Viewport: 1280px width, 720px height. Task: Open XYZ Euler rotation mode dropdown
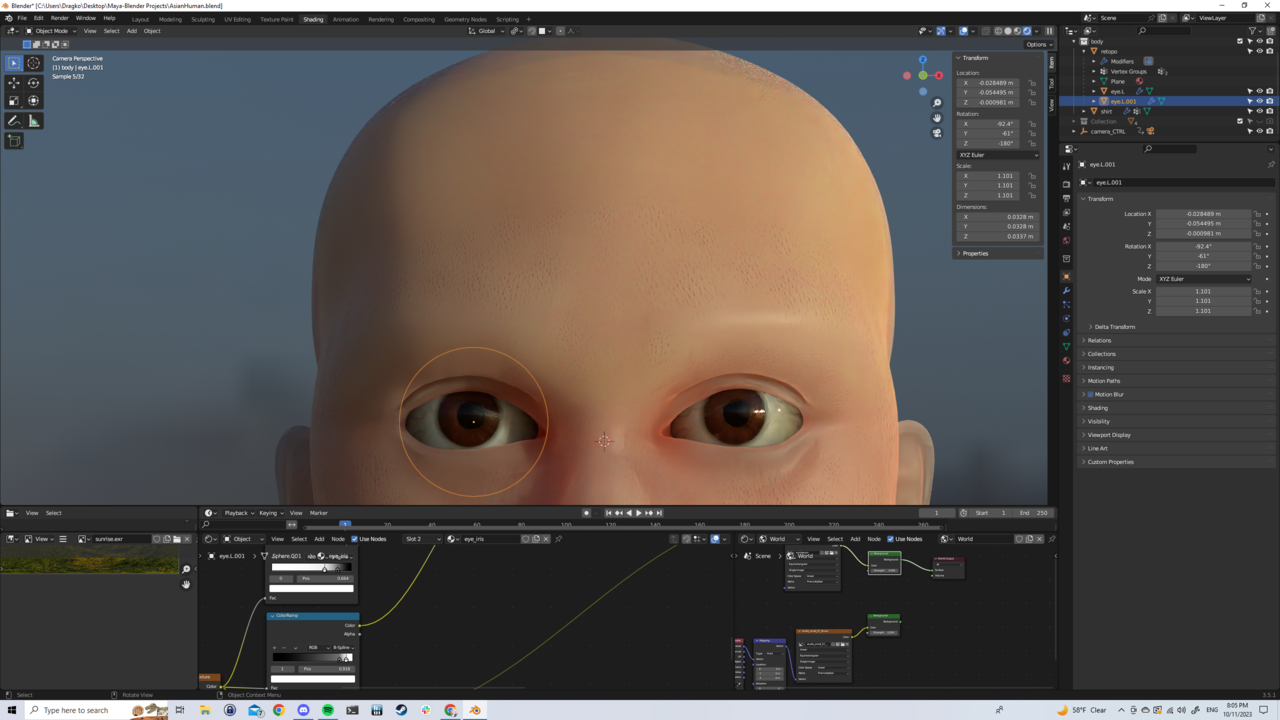coord(997,155)
